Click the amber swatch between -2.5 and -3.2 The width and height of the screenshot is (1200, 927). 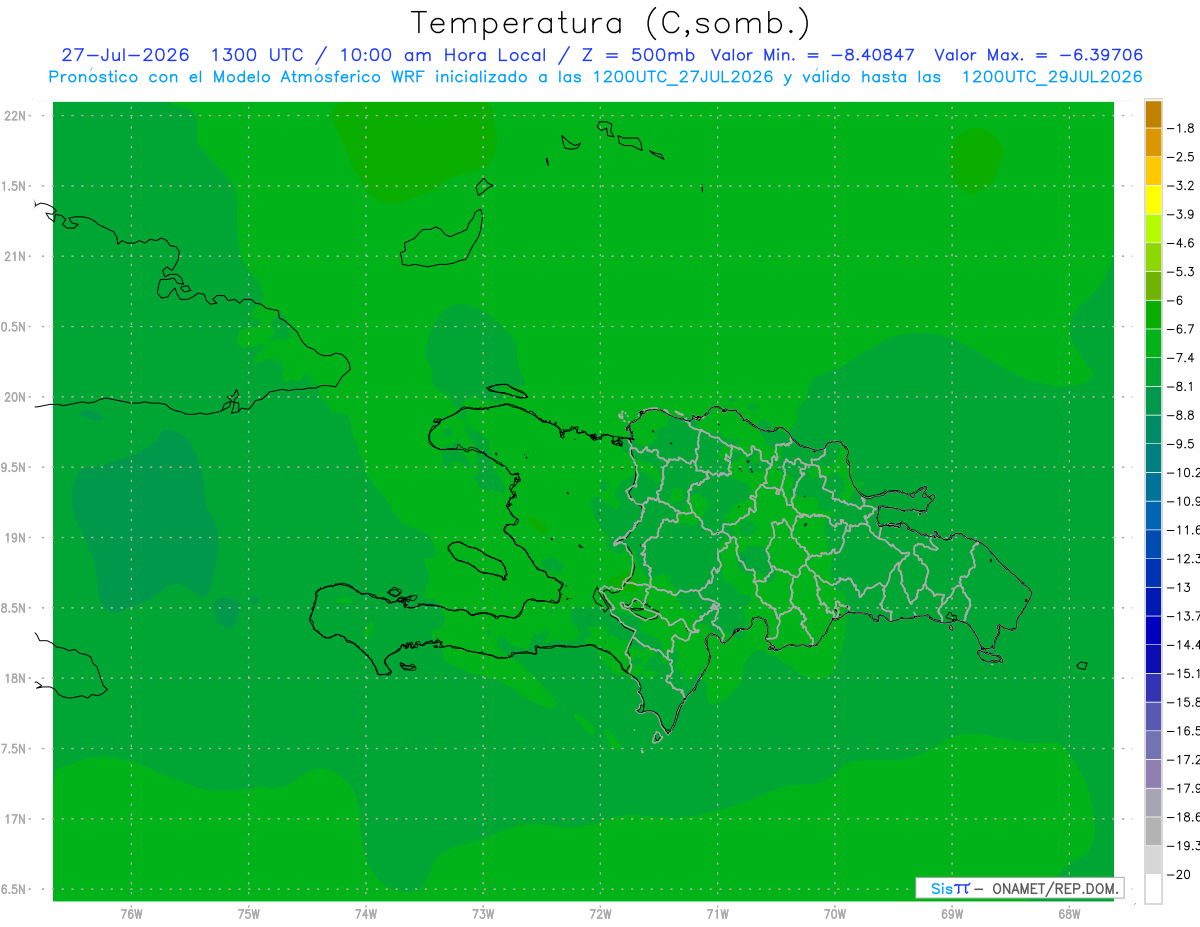[x=1153, y=171]
